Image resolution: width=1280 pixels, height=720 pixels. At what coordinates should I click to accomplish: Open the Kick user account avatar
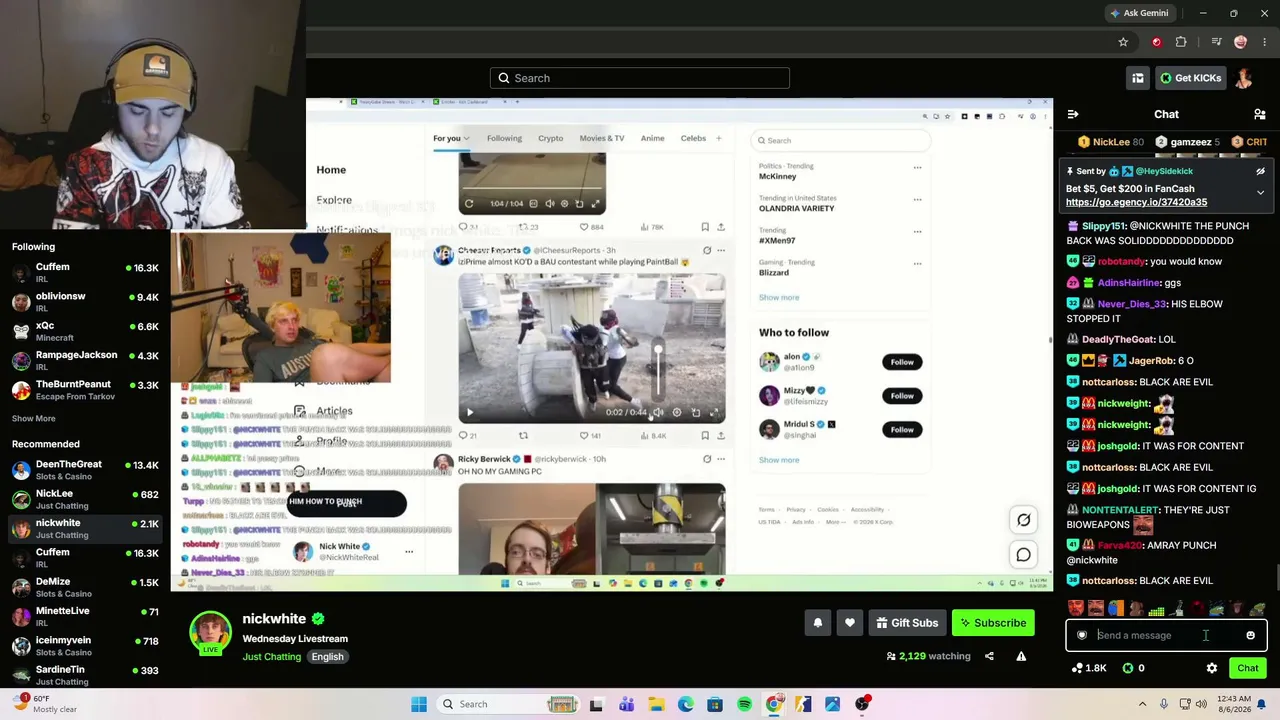coord(1245,78)
